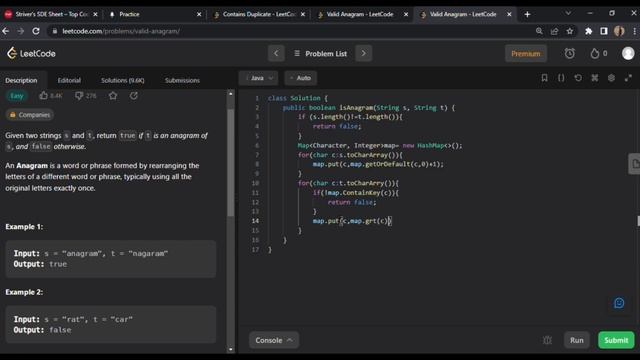Click the LeetCode logo
Viewport: 640px width, 360px height.
(31, 53)
